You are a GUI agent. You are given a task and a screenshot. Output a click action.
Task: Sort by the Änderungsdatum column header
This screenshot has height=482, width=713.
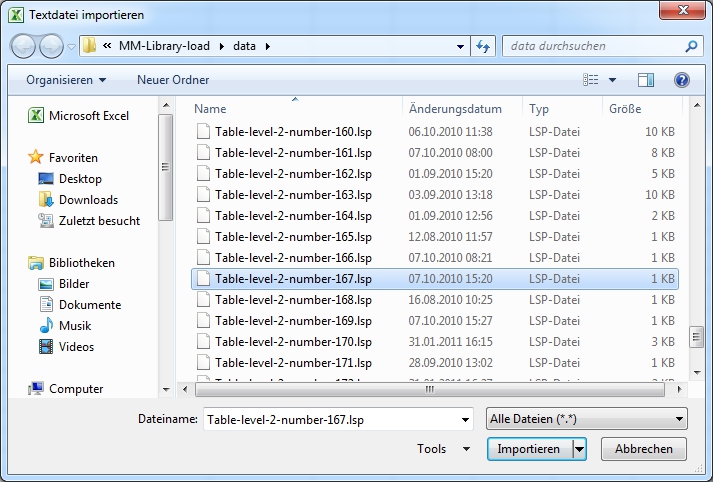click(455, 109)
